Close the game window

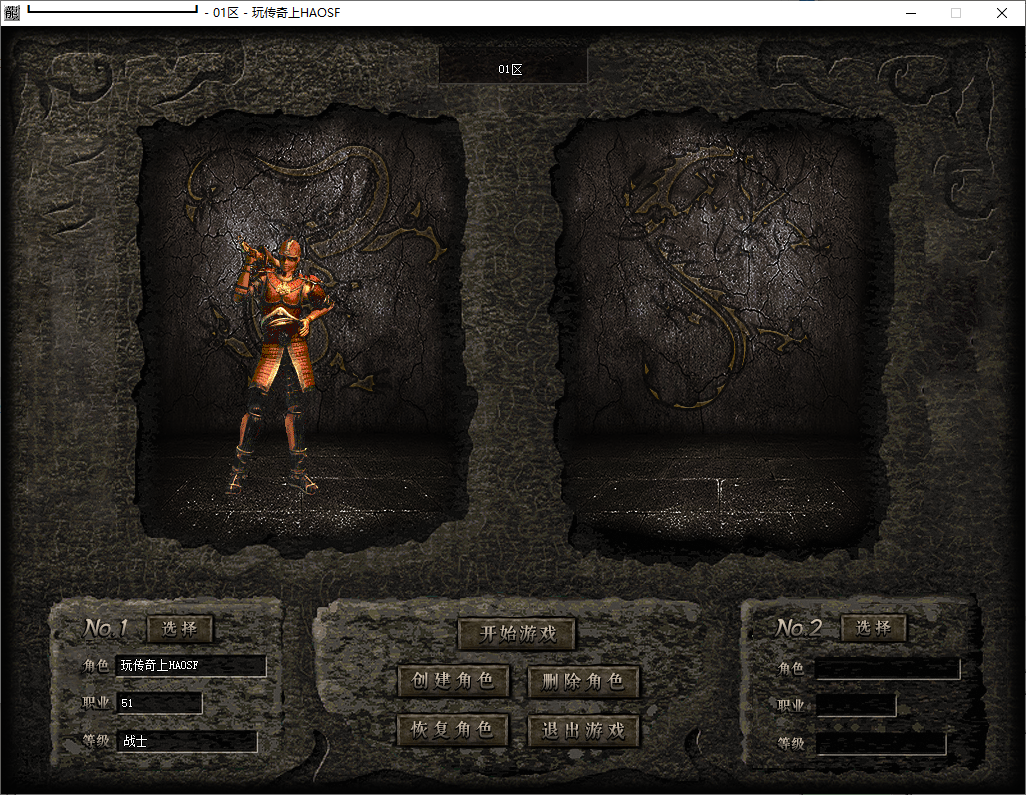point(1002,13)
